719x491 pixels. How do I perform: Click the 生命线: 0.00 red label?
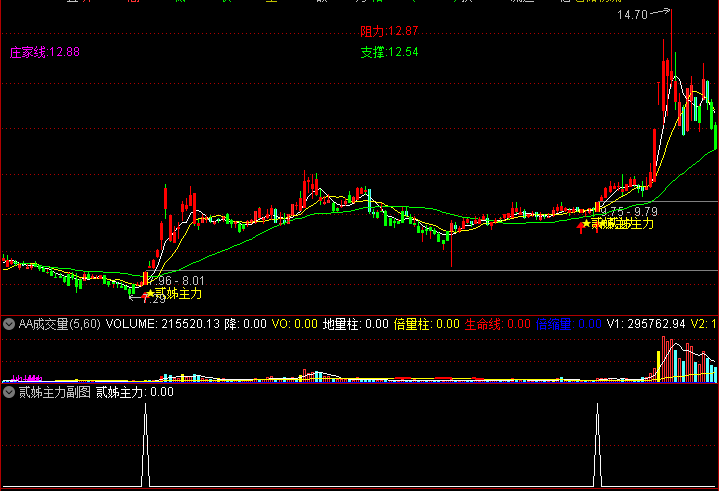pyautogui.click(x=498, y=324)
